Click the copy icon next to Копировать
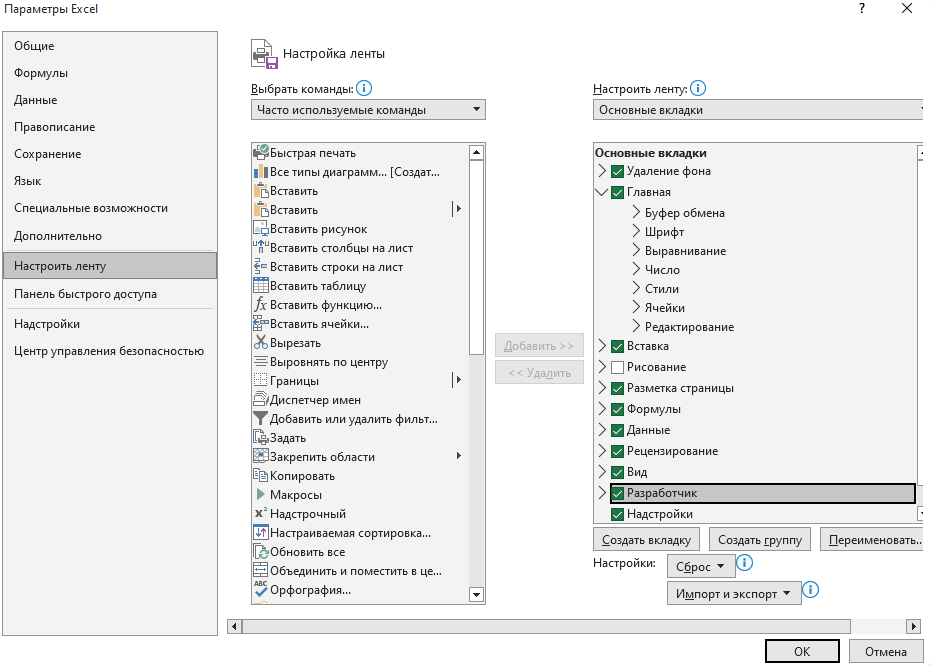This screenshot has width=930, height=665. click(x=261, y=475)
